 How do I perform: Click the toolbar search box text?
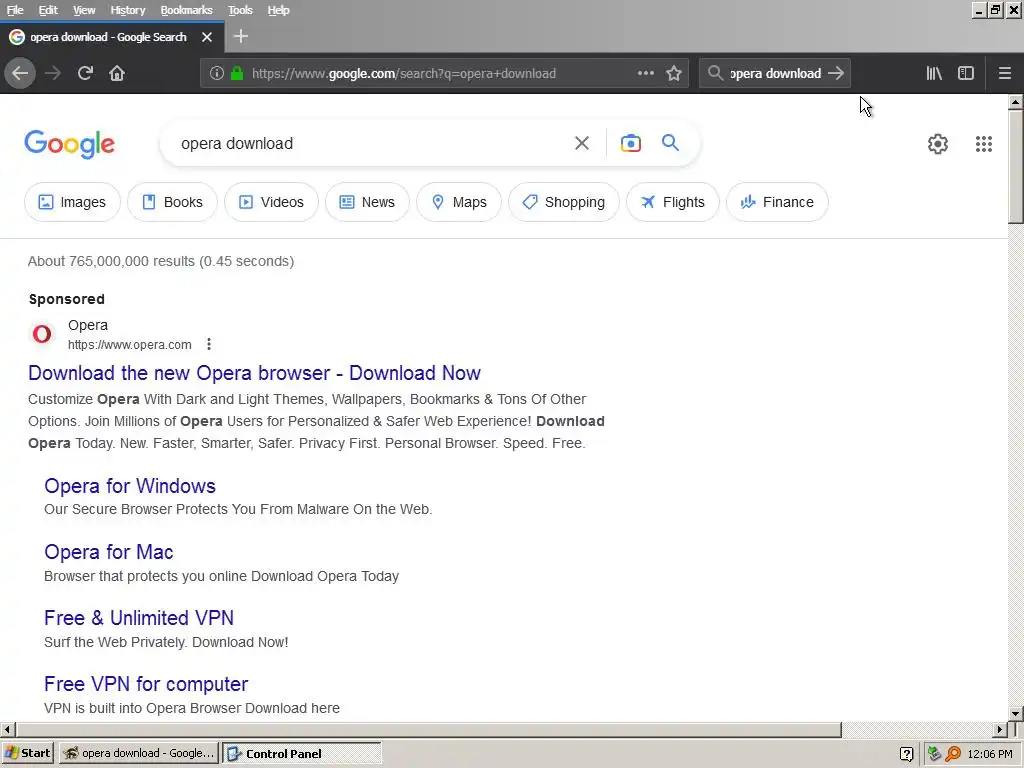(775, 73)
